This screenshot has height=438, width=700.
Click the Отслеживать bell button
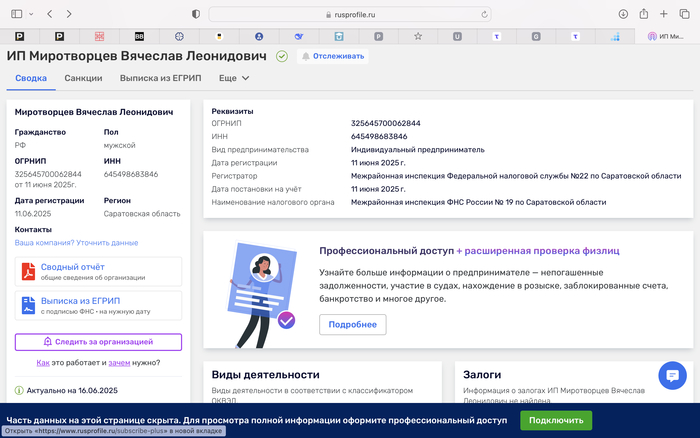coord(333,56)
